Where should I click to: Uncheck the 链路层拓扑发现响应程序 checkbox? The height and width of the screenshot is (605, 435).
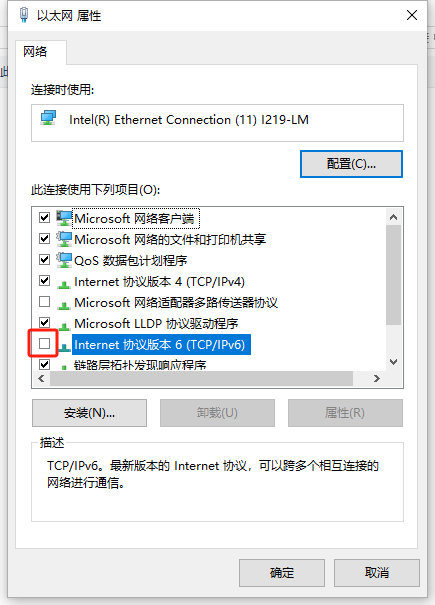click(44, 364)
